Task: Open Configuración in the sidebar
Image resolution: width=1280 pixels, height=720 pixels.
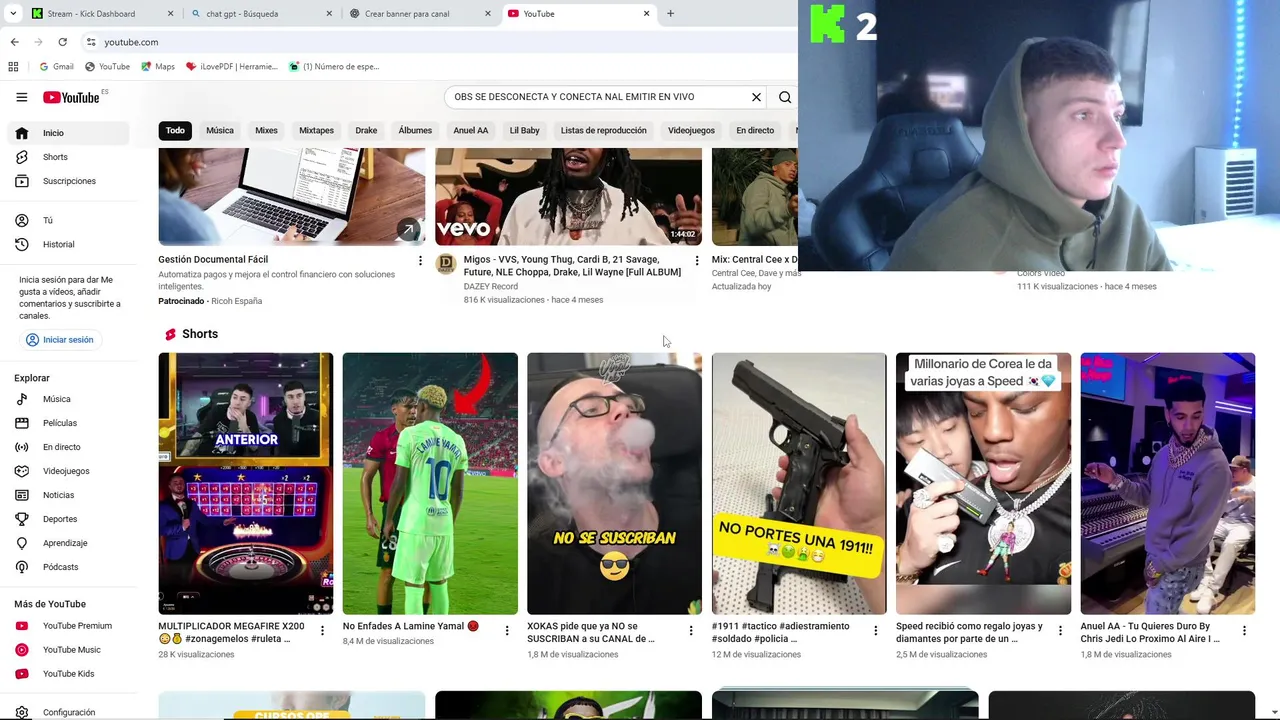Action: [x=69, y=712]
